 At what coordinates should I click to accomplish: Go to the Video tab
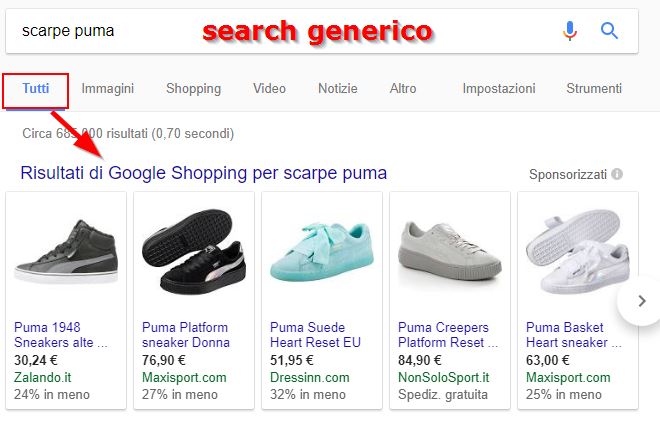point(269,89)
